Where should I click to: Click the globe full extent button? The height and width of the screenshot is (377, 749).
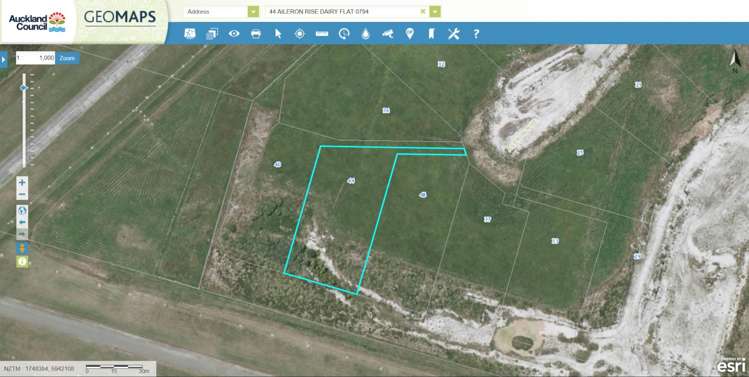pyautogui.click(x=22, y=211)
